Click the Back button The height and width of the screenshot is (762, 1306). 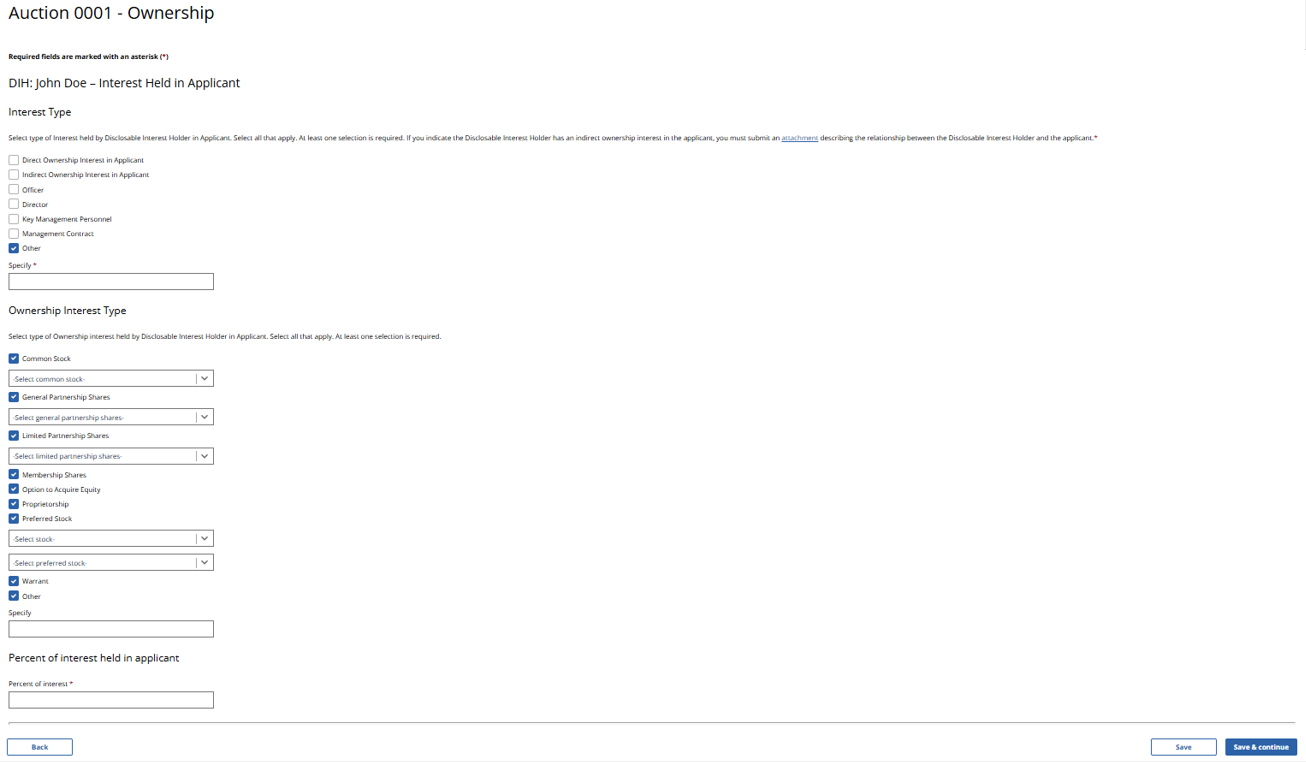pyautogui.click(x=40, y=747)
